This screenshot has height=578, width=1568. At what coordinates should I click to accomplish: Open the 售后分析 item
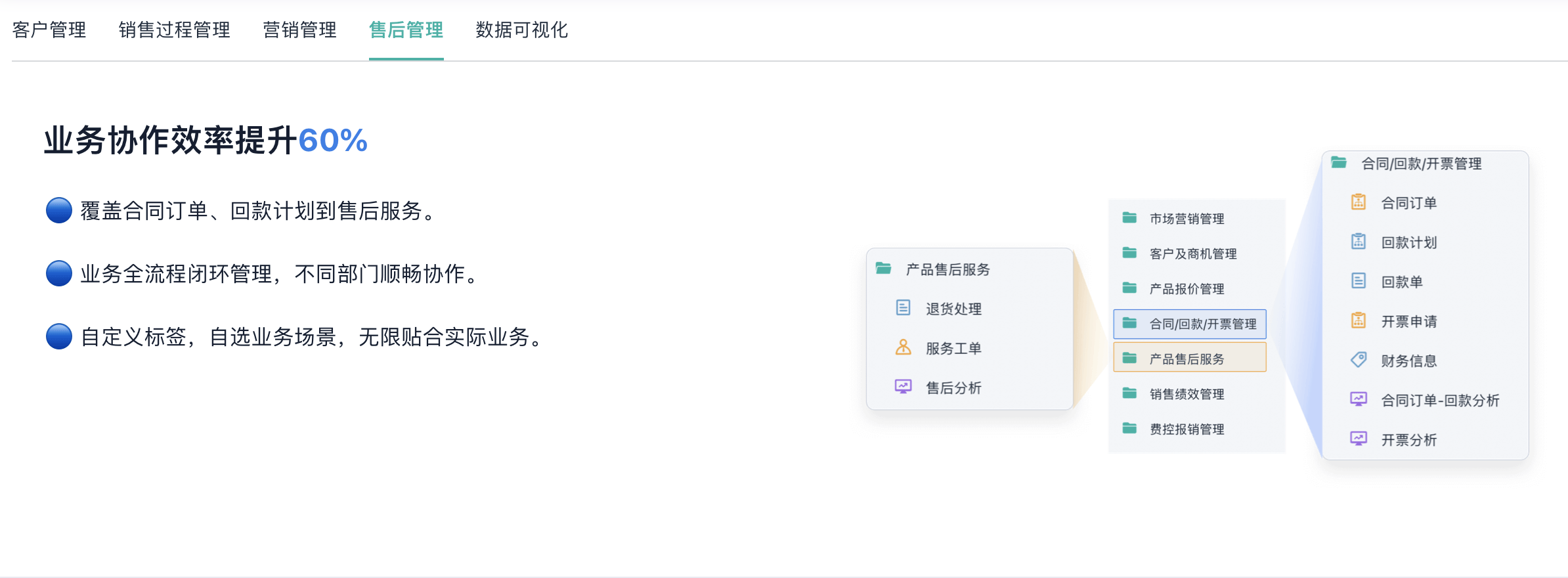click(x=953, y=388)
